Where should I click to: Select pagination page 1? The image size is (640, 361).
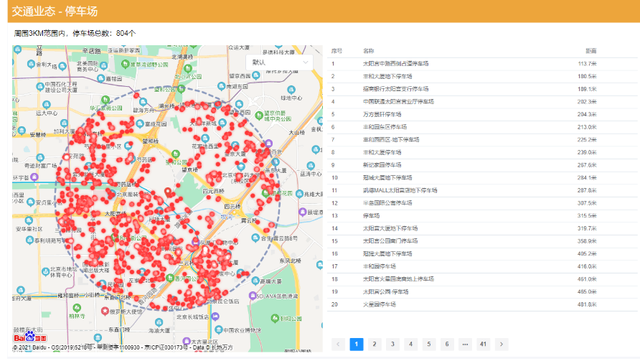point(356,344)
